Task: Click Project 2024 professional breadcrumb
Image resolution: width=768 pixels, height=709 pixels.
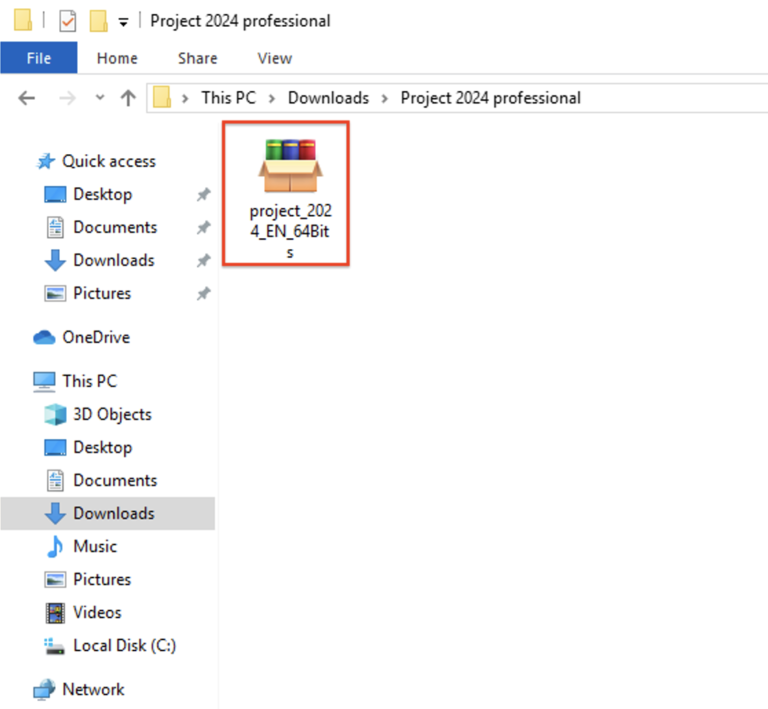Action: (x=491, y=98)
